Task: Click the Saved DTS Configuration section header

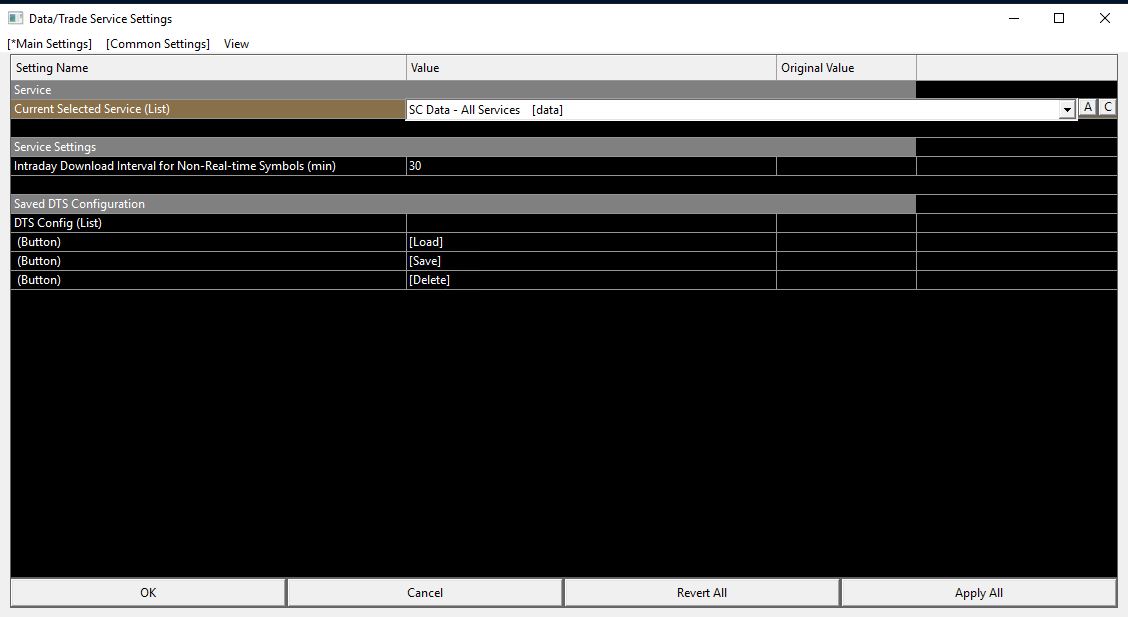Action: (x=463, y=204)
